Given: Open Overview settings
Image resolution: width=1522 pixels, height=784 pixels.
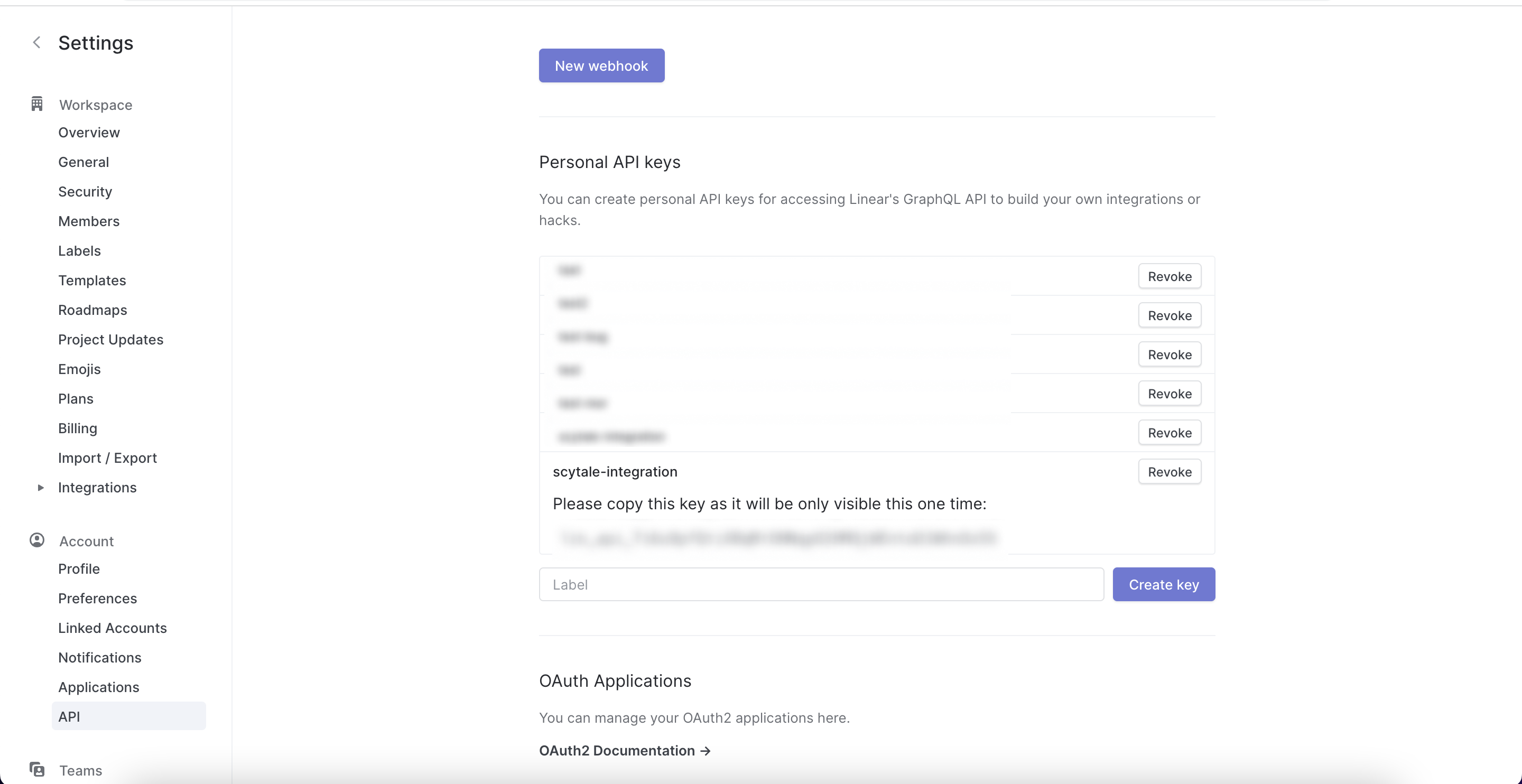Looking at the screenshot, I should (x=89, y=133).
